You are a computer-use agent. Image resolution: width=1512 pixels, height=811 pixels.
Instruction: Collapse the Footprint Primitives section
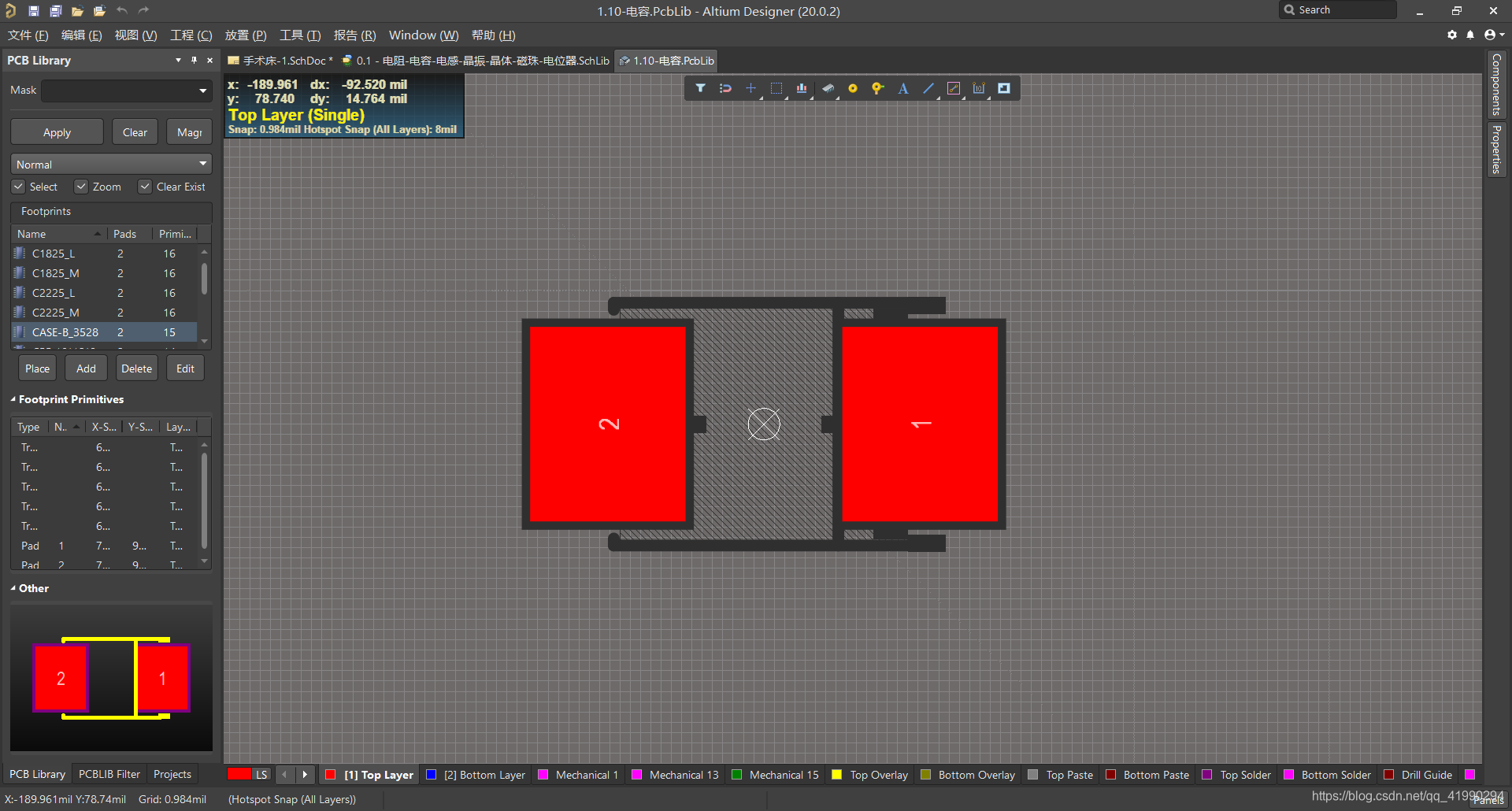[x=13, y=399]
